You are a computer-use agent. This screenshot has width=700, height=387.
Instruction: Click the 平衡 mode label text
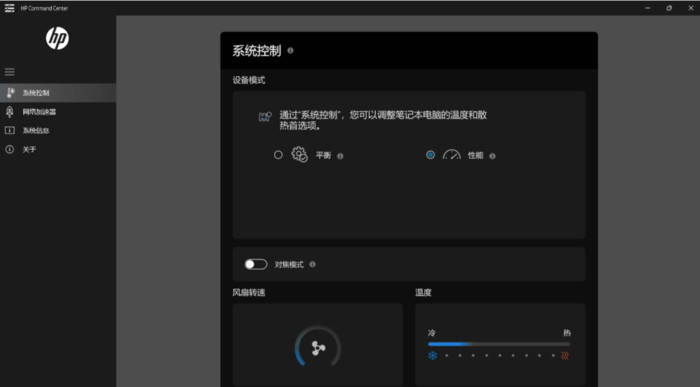tap(324, 155)
